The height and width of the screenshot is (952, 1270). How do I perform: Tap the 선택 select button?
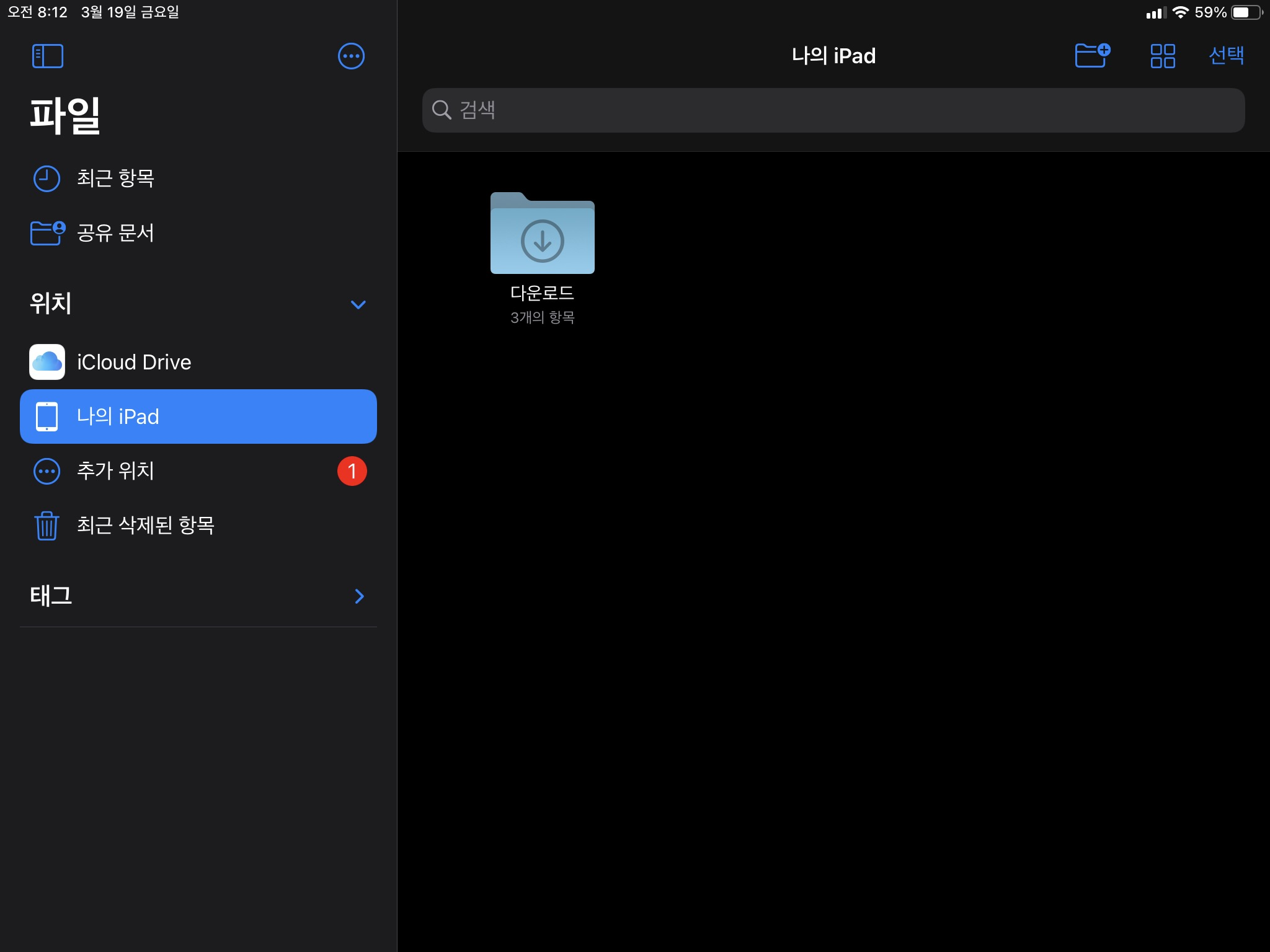click(1226, 56)
